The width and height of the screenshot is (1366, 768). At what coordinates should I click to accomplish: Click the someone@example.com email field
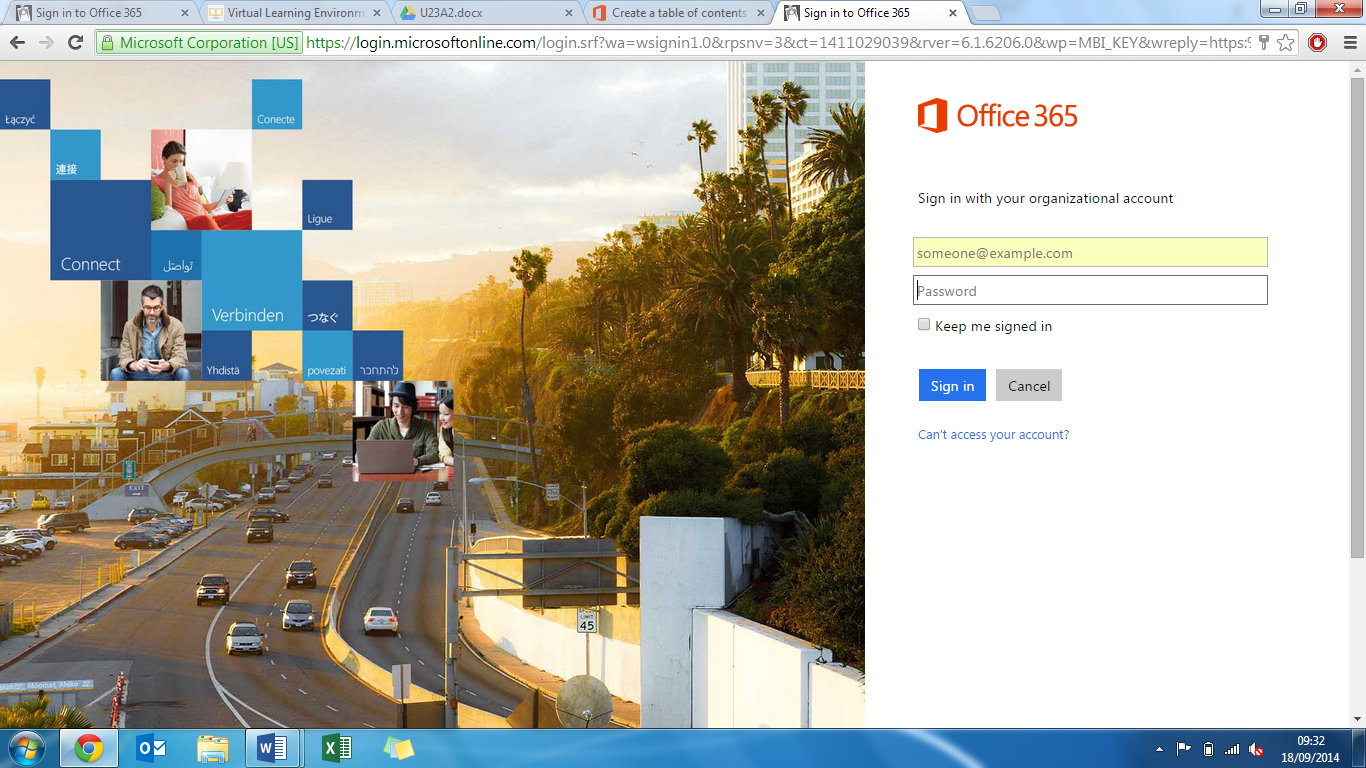click(x=1090, y=252)
